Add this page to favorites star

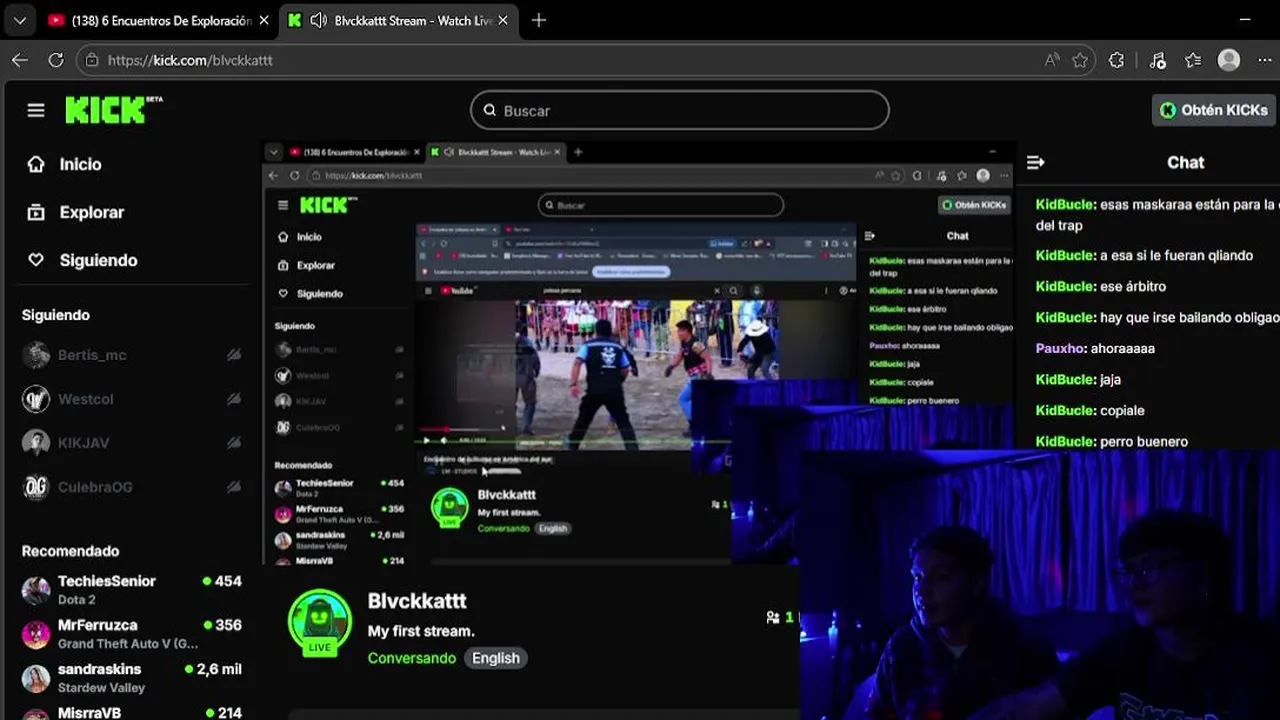pyautogui.click(x=1080, y=60)
